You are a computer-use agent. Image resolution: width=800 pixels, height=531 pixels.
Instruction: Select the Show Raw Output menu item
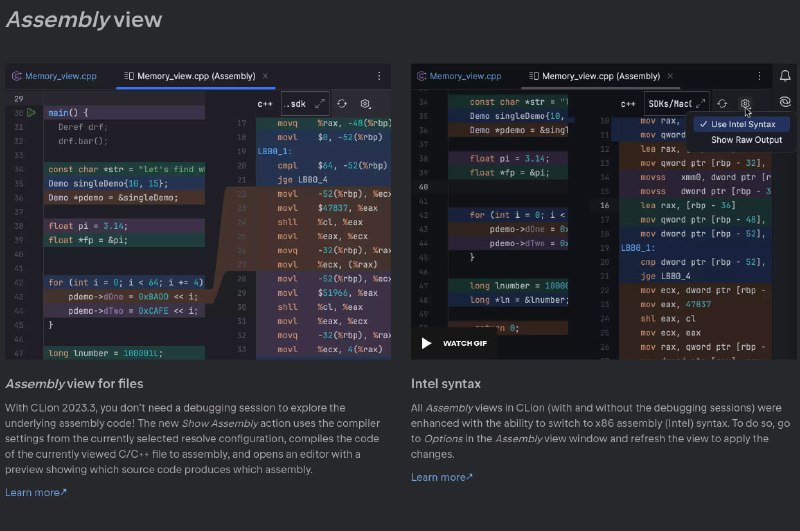click(x=746, y=140)
